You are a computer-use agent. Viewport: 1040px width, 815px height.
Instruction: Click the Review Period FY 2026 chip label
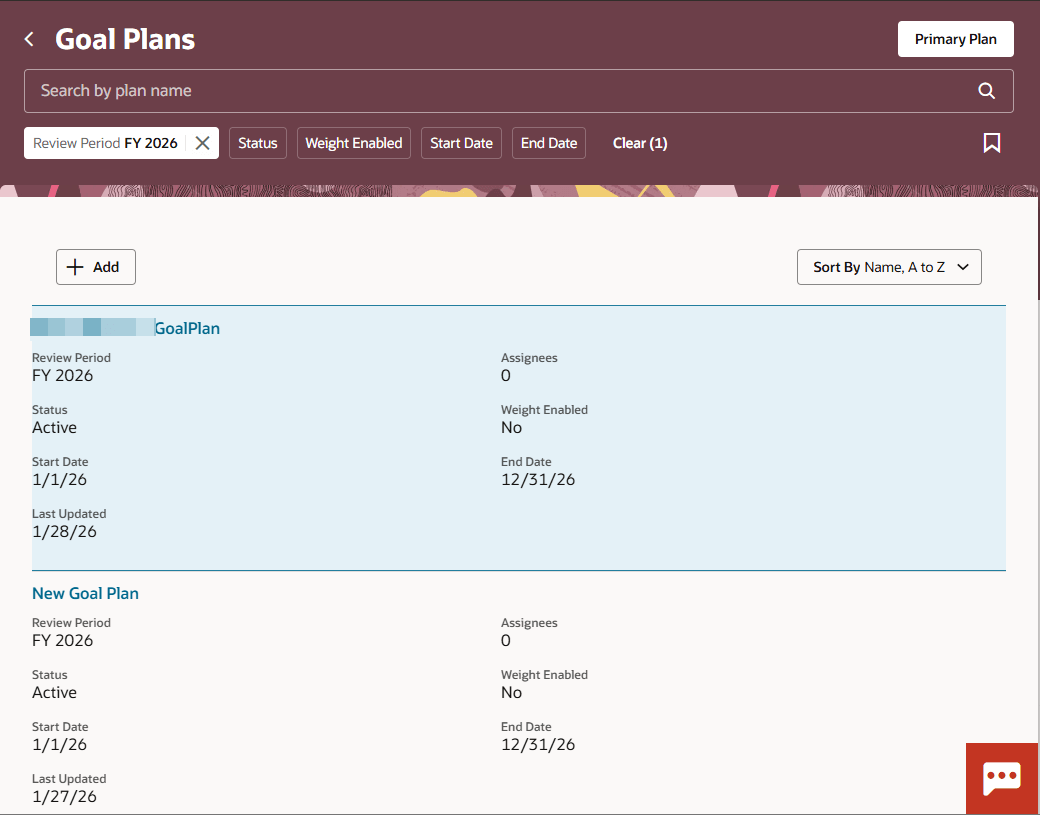105,142
